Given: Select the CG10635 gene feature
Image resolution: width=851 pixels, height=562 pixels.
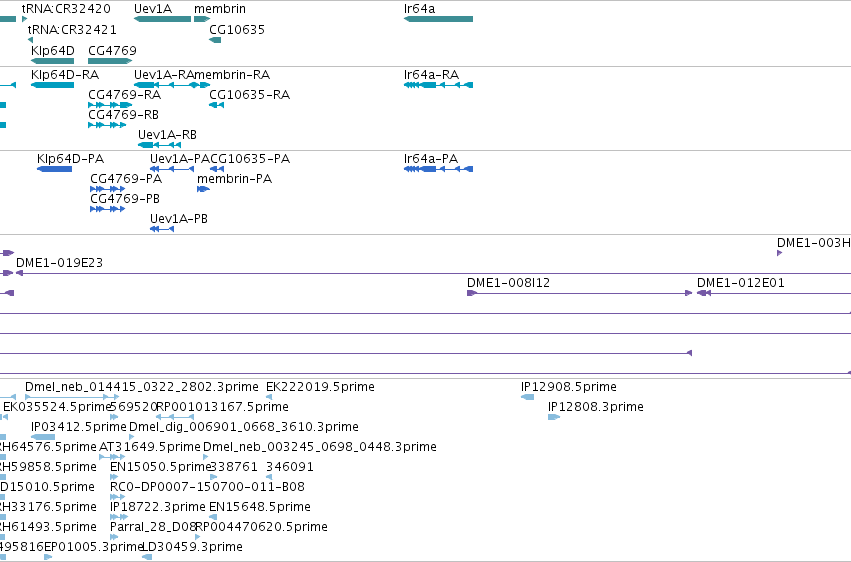Looking at the screenshot, I should [x=215, y=40].
